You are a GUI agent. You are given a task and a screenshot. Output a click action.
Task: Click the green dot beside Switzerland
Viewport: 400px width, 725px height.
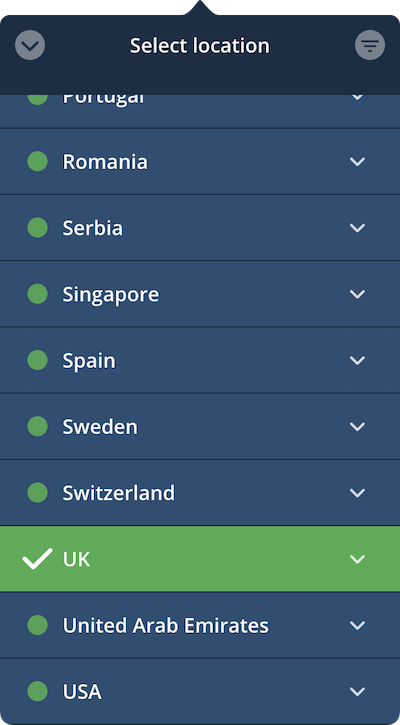click(37, 492)
